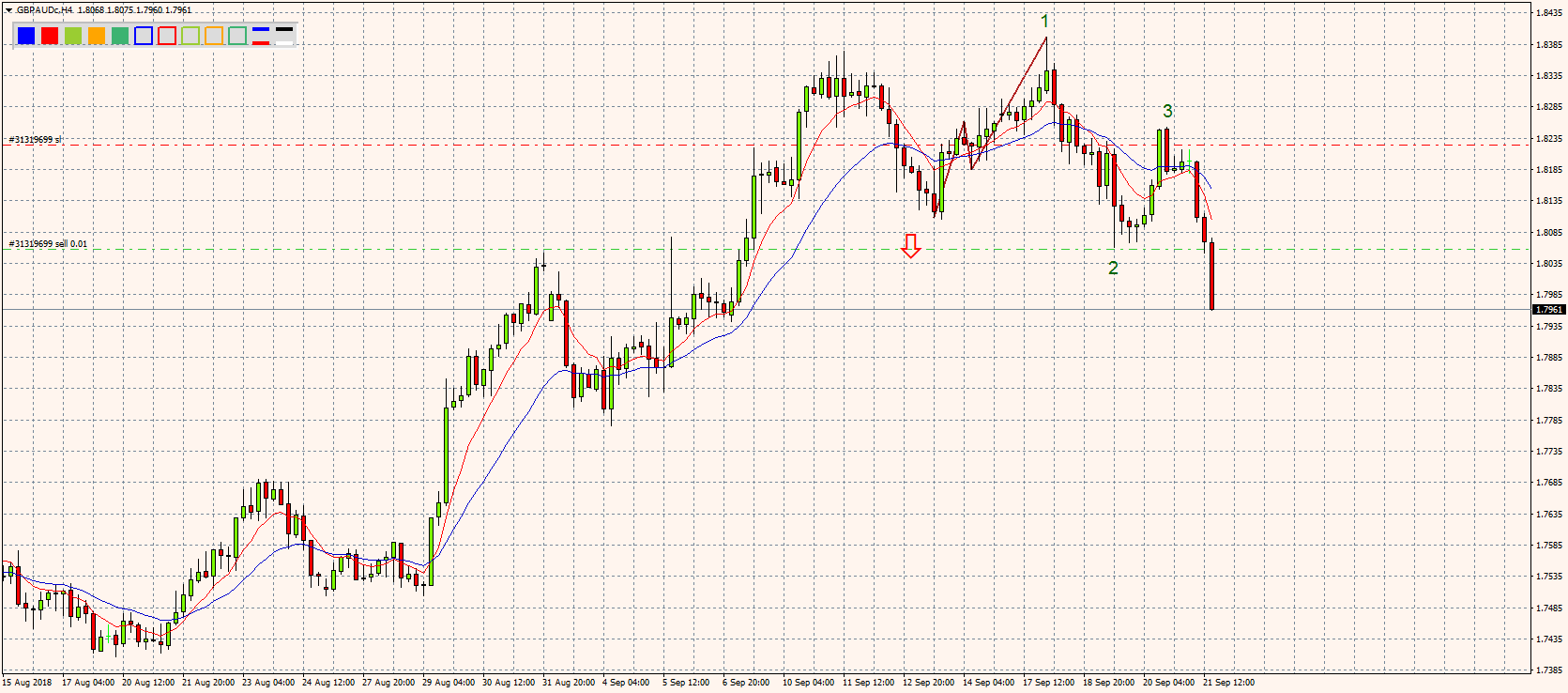The width and height of the screenshot is (1568, 693).
Task: Select the green wave label 1
Action: [1044, 21]
